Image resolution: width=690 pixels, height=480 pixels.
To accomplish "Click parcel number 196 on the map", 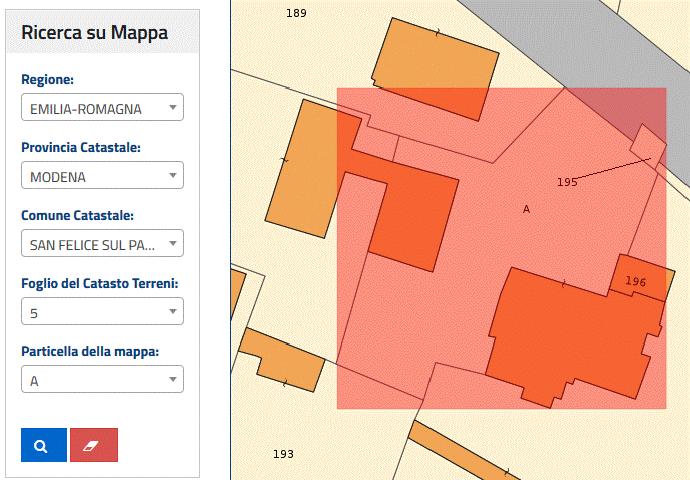I will tap(635, 282).
